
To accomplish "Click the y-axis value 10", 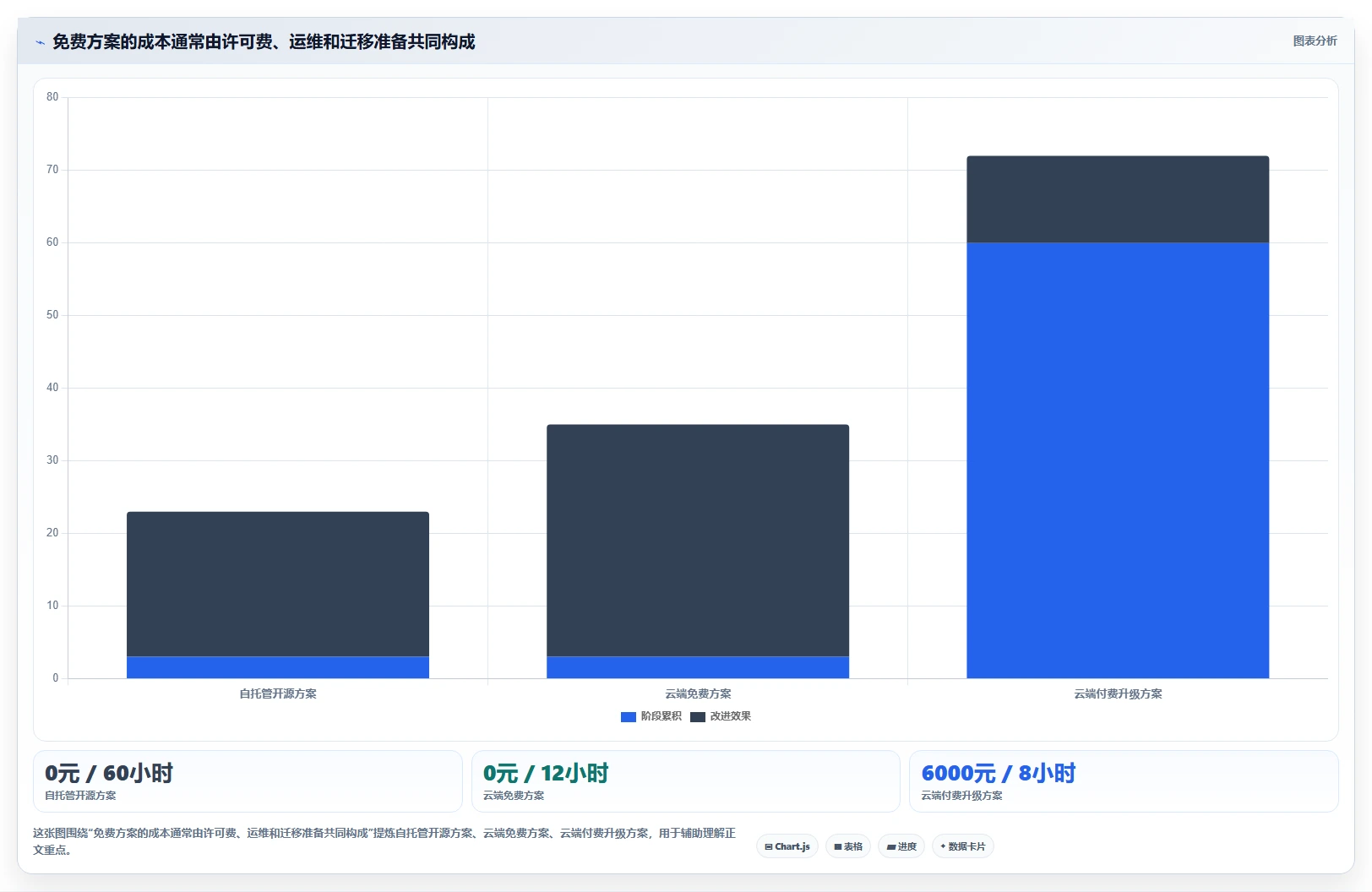I will pyautogui.click(x=52, y=606).
